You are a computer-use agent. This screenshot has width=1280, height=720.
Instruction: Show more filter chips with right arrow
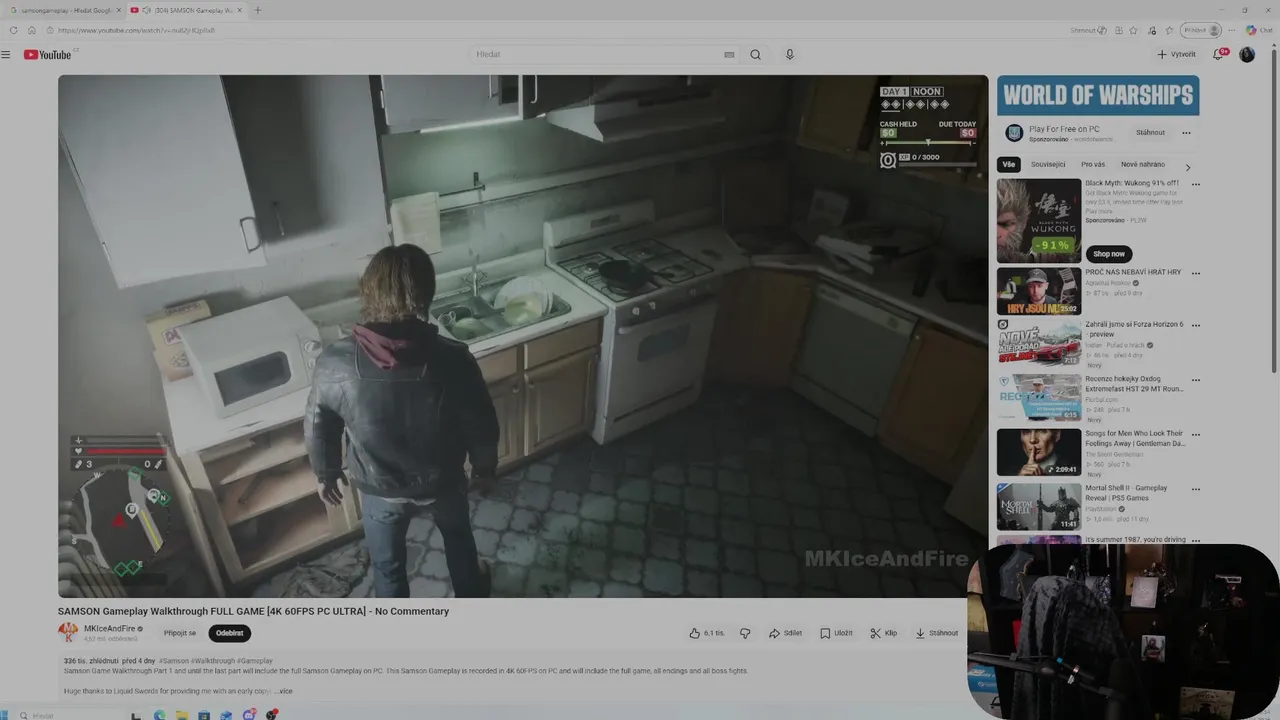coord(1188,167)
